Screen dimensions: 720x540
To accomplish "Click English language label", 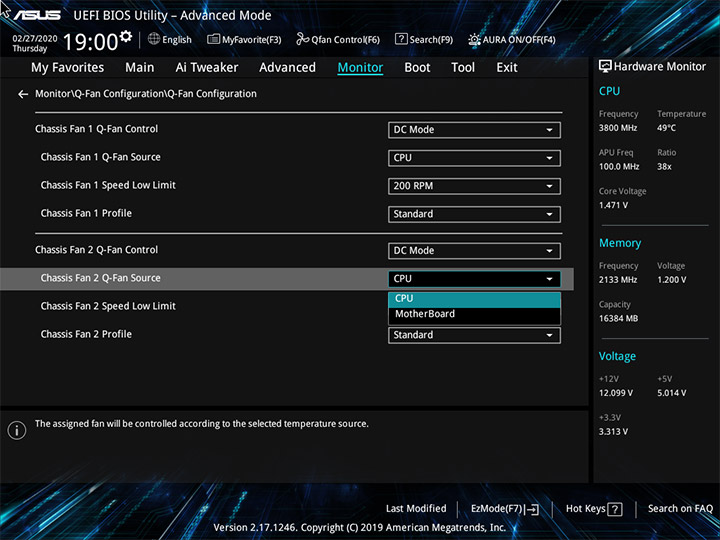I will click(177, 40).
